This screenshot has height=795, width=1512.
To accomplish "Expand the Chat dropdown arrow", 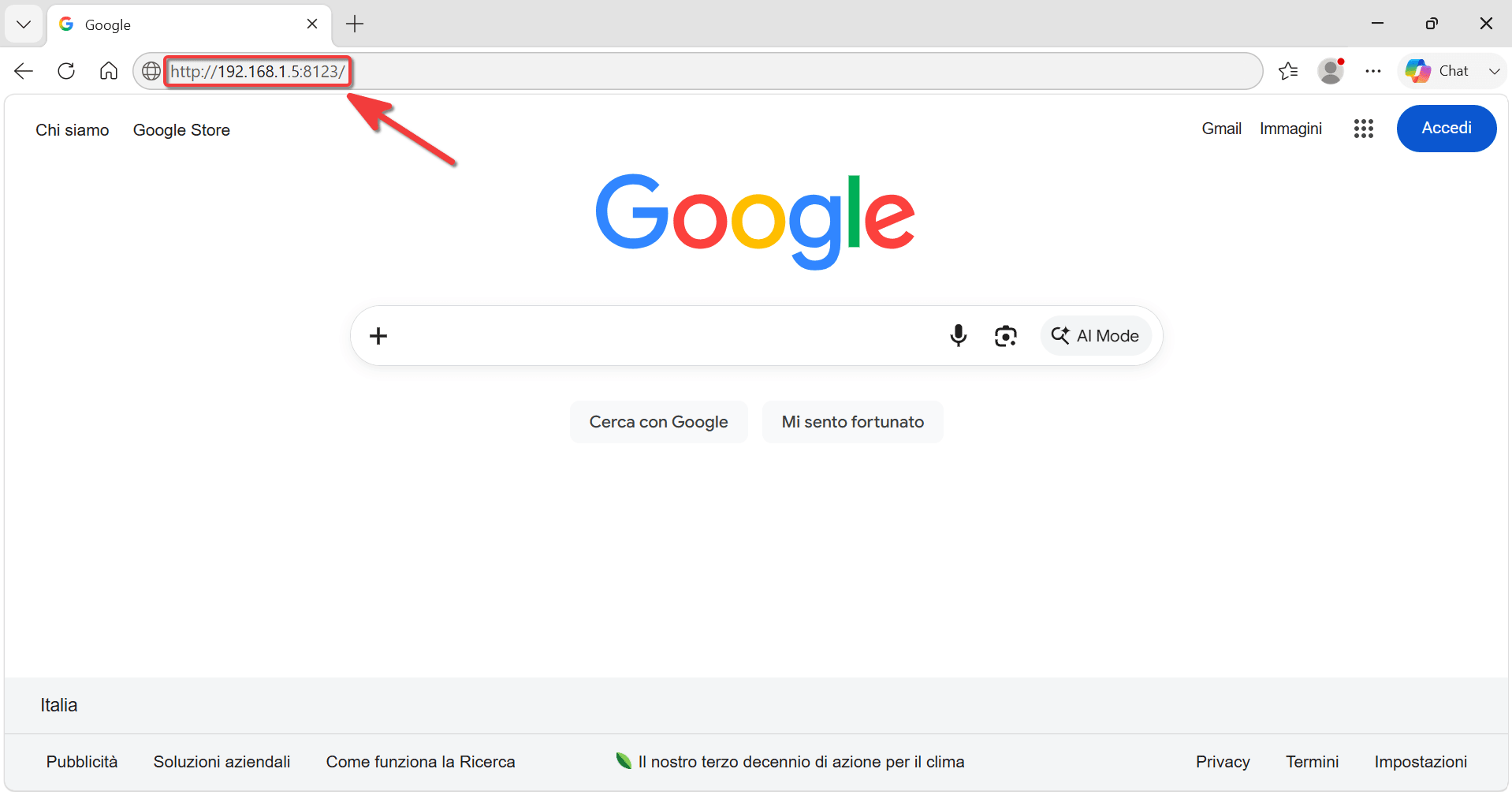I will tap(1494, 71).
